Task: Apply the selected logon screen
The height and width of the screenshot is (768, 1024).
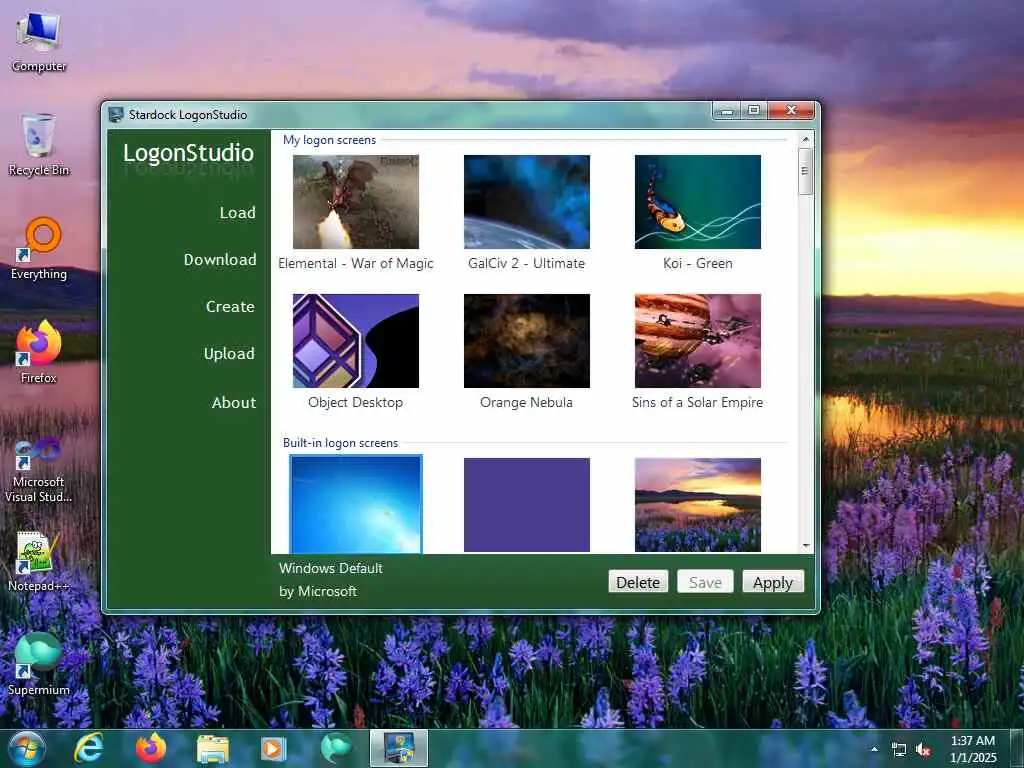Action: tap(773, 582)
